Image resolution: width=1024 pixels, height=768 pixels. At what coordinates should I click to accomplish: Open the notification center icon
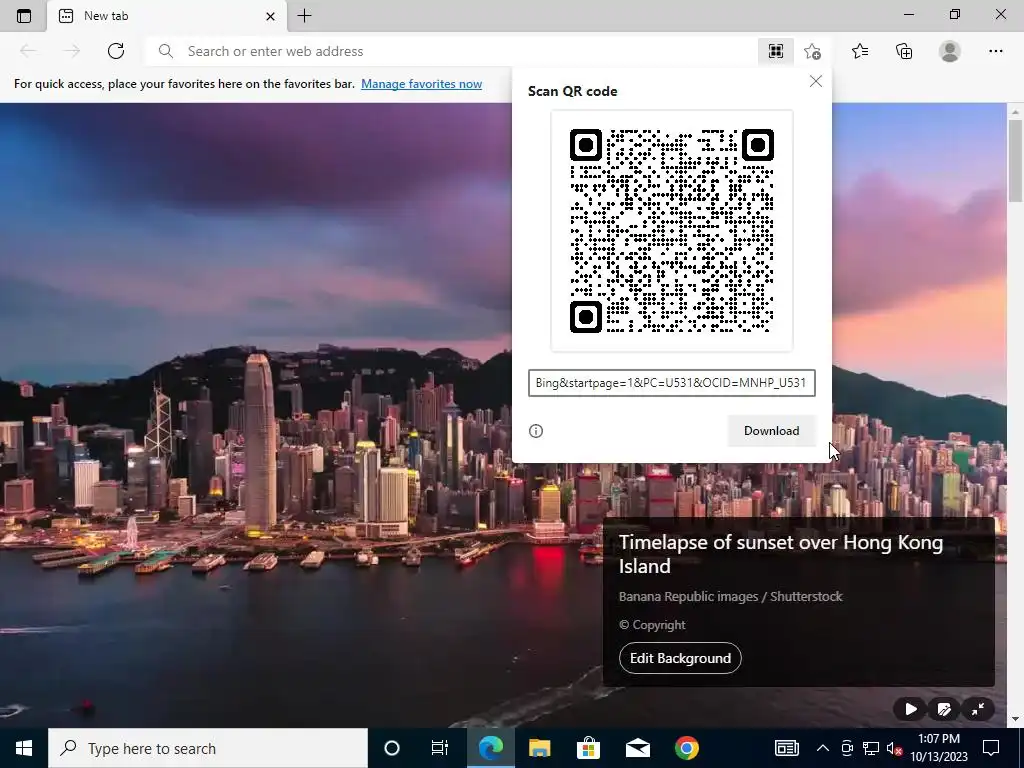point(991,748)
